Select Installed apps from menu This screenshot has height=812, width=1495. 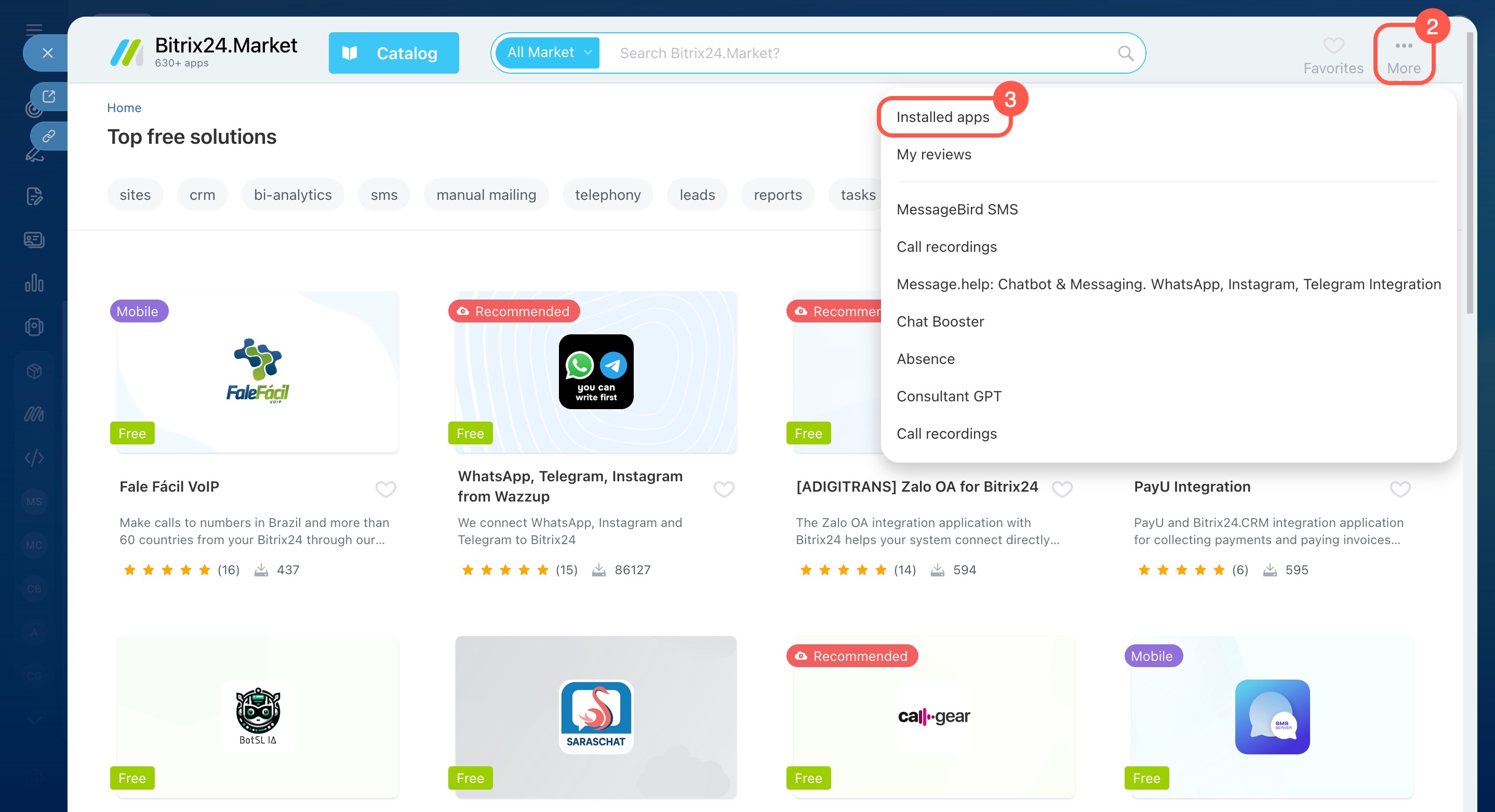pyautogui.click(x=942, y=117)
